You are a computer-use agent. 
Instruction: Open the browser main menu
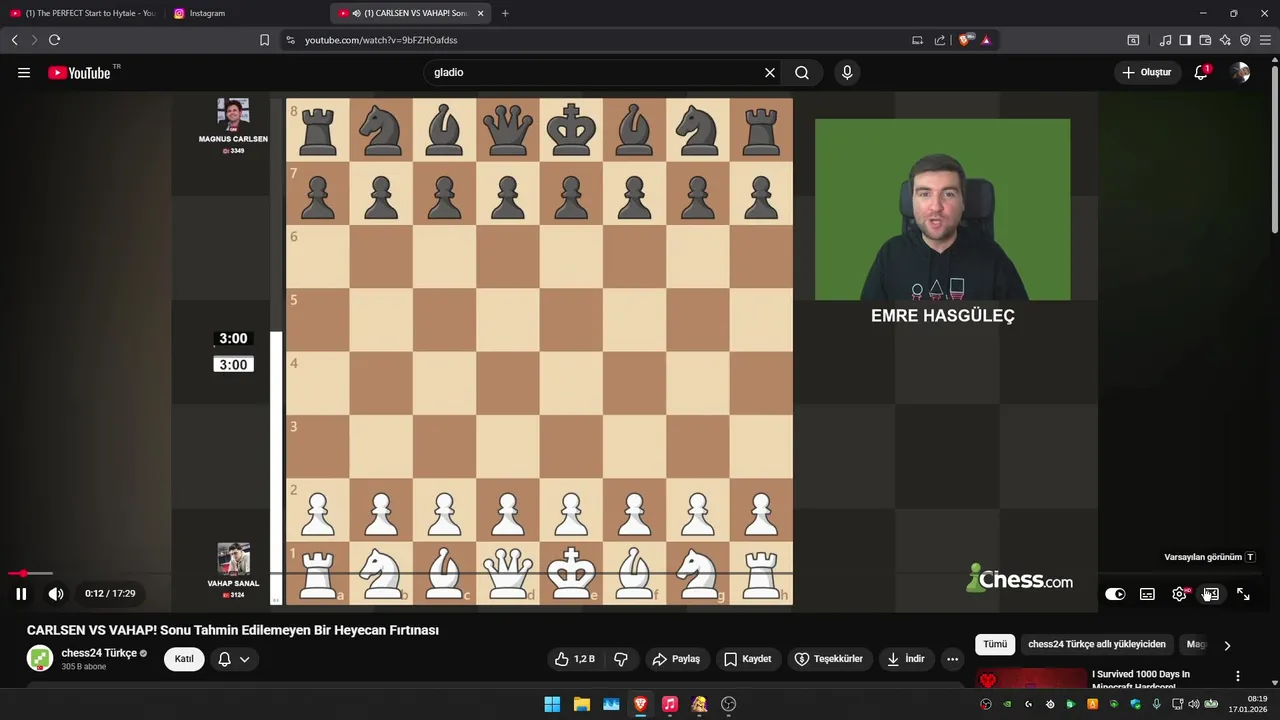(x=1264, y=40)
